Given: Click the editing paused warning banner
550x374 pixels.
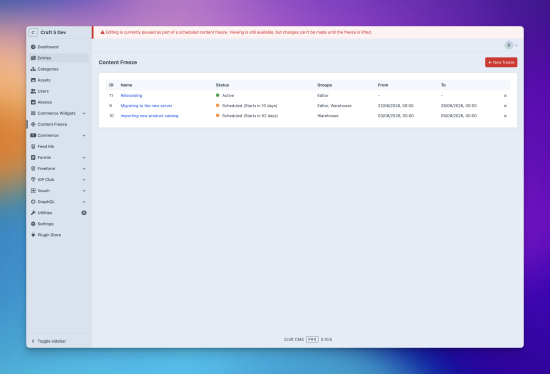Looking at the screenshot, I should (x=309, y=32).
